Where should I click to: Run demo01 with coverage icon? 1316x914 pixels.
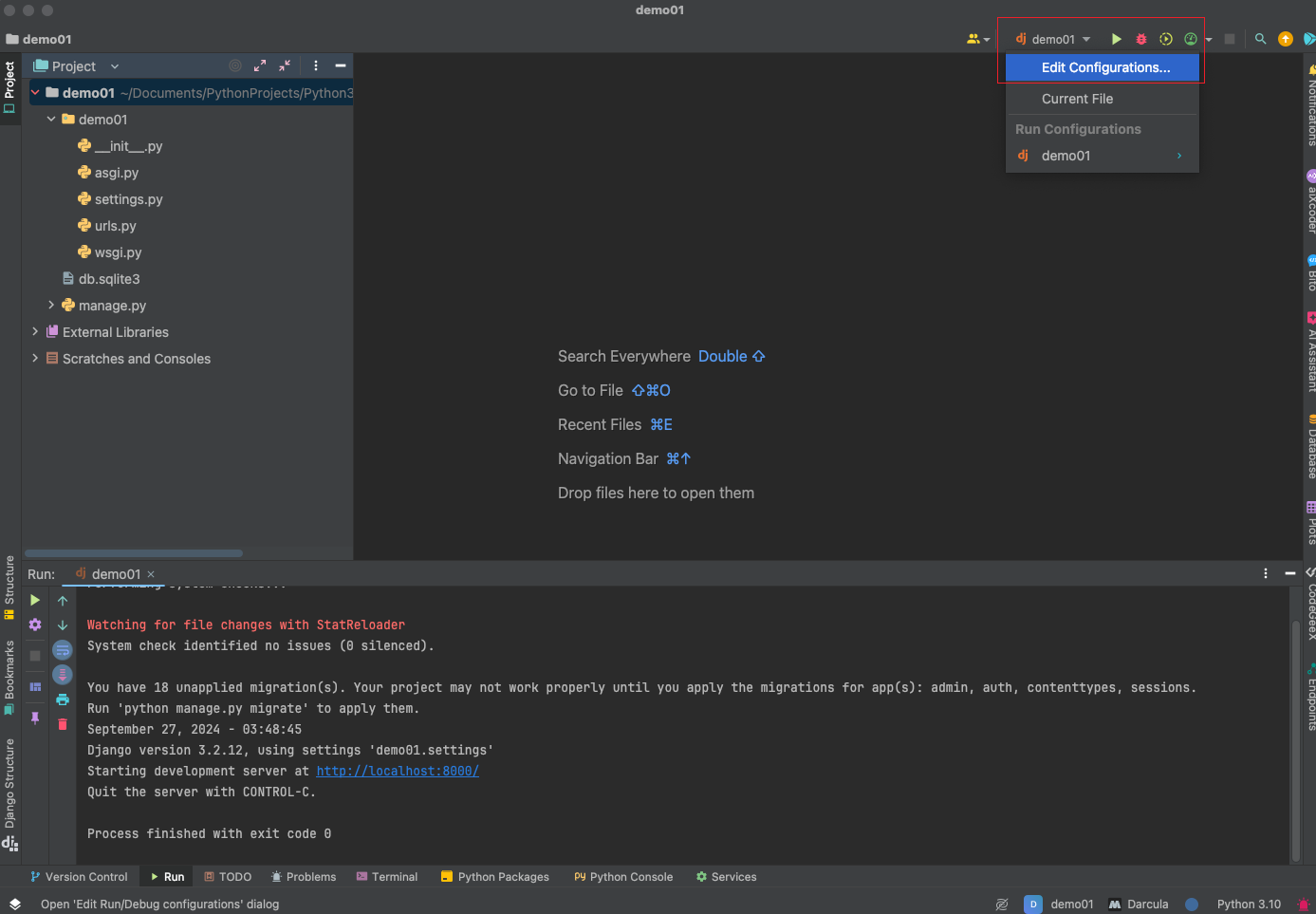click(x=1166, y=39)
